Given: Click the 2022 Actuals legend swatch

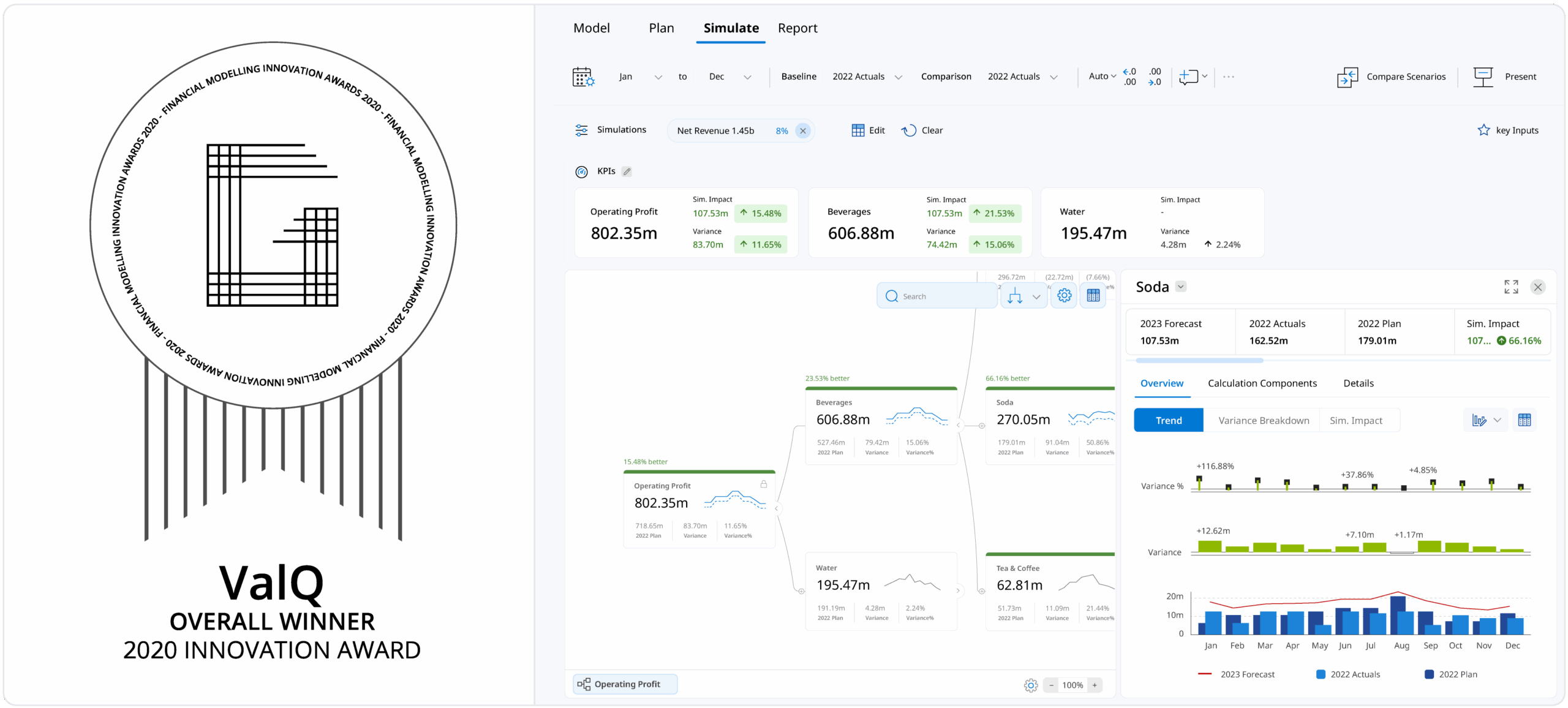Looking at the screenshot, I should point(1321,674).
